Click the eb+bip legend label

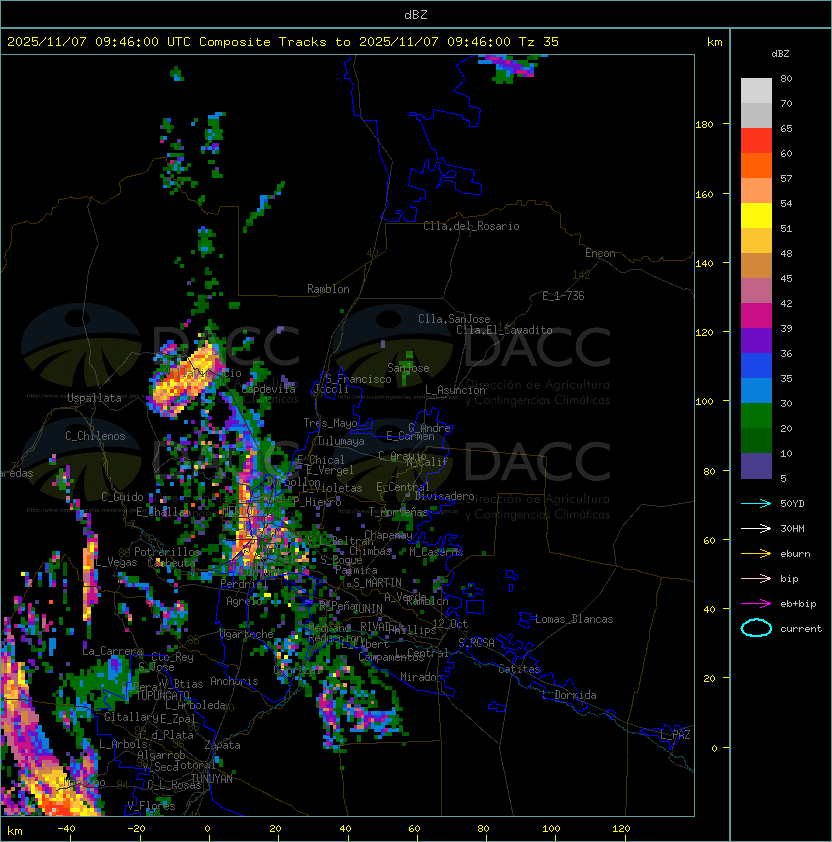(798, 604)
